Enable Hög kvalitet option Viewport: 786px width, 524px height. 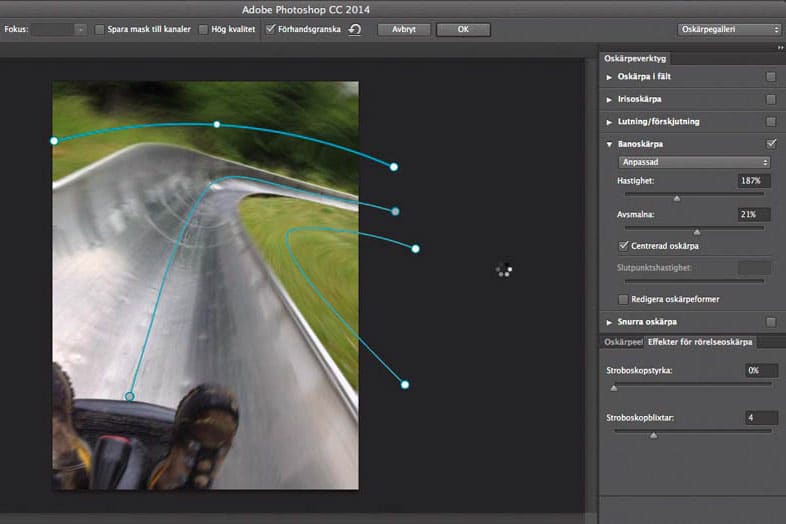click(x=204, y=30)
